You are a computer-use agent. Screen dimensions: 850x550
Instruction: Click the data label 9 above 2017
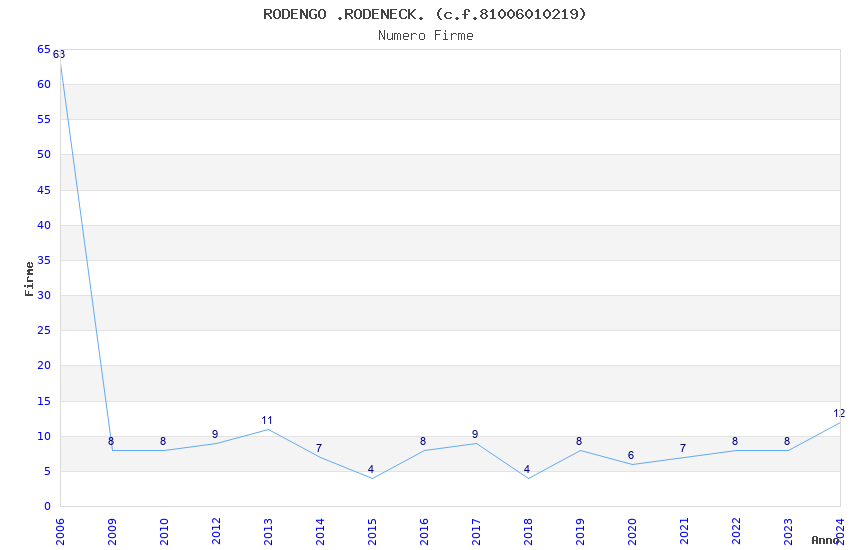click(x=475, y=435)
